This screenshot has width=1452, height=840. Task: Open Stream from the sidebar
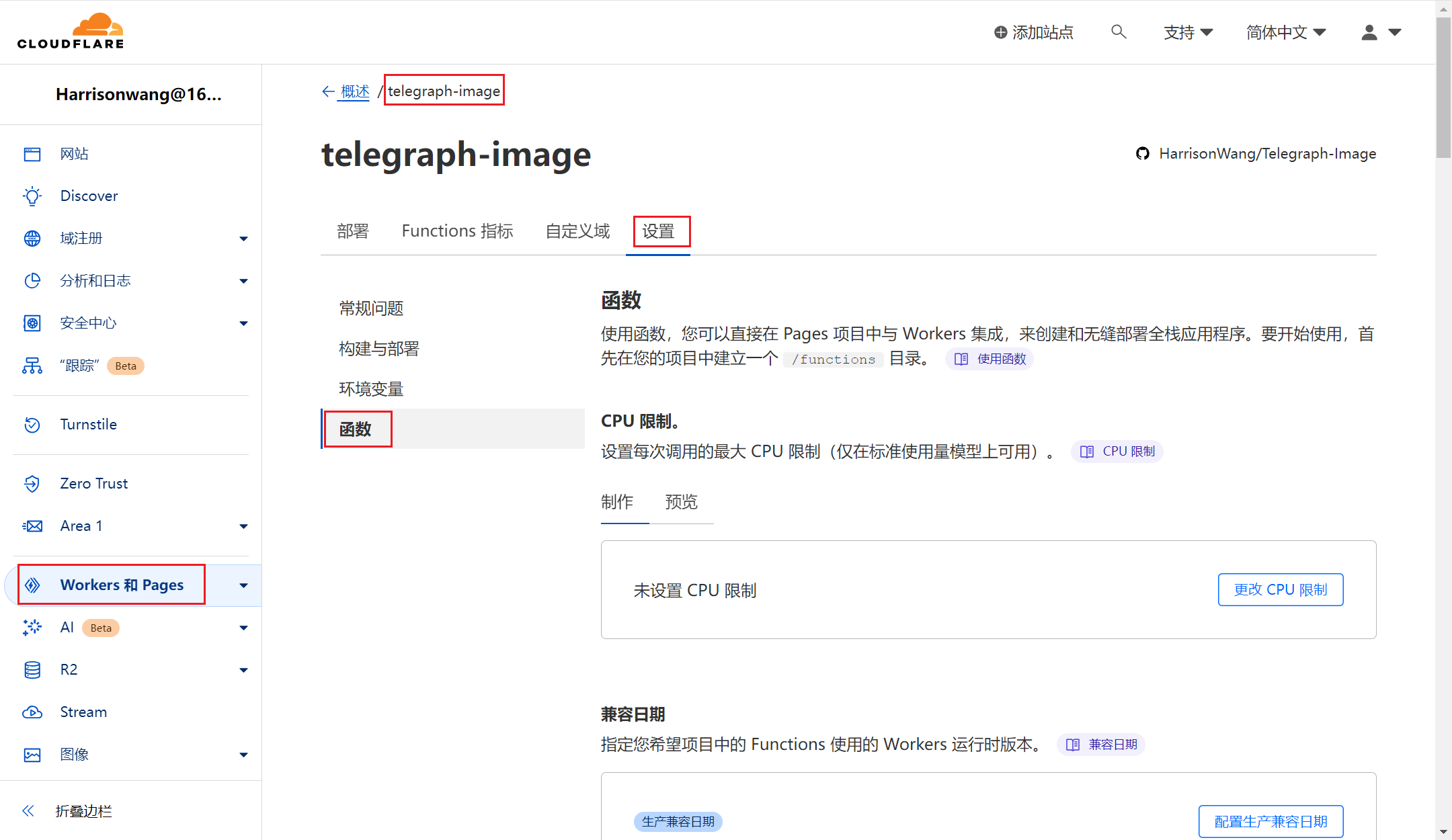tap(83, 712)
